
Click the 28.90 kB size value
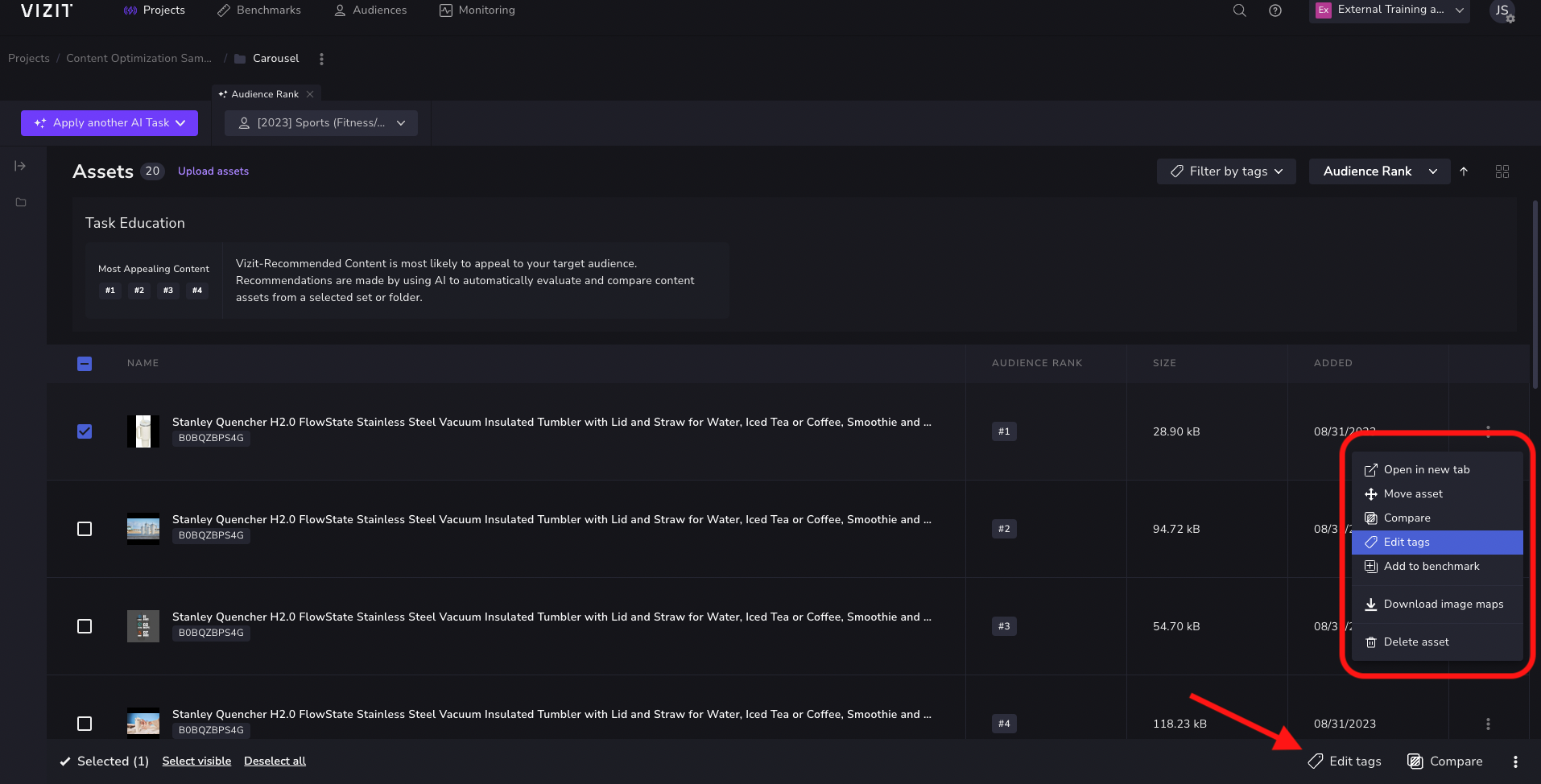click(x=1176, y=431)
